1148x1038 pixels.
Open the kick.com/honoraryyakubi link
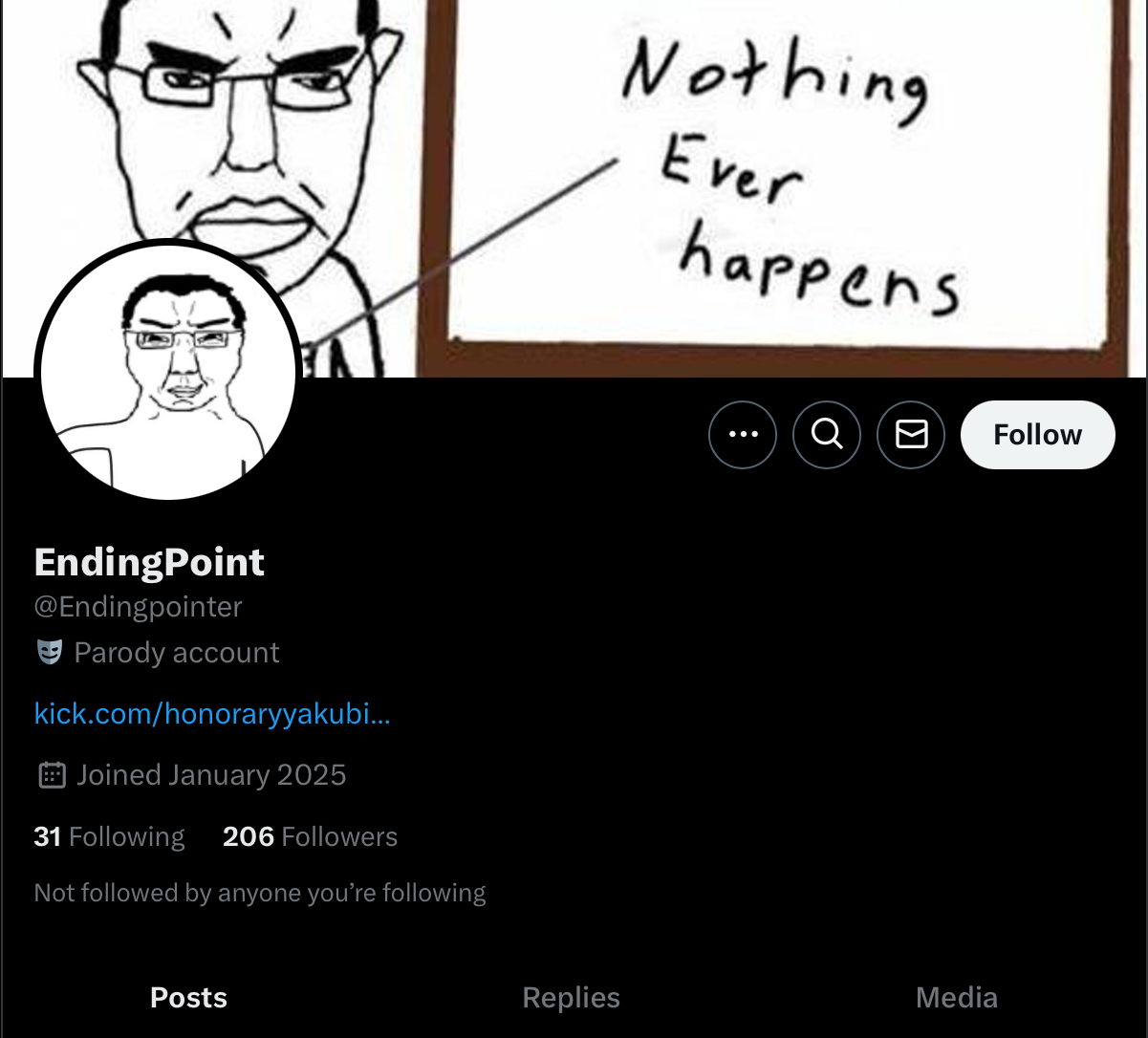(x=212, y=714)
